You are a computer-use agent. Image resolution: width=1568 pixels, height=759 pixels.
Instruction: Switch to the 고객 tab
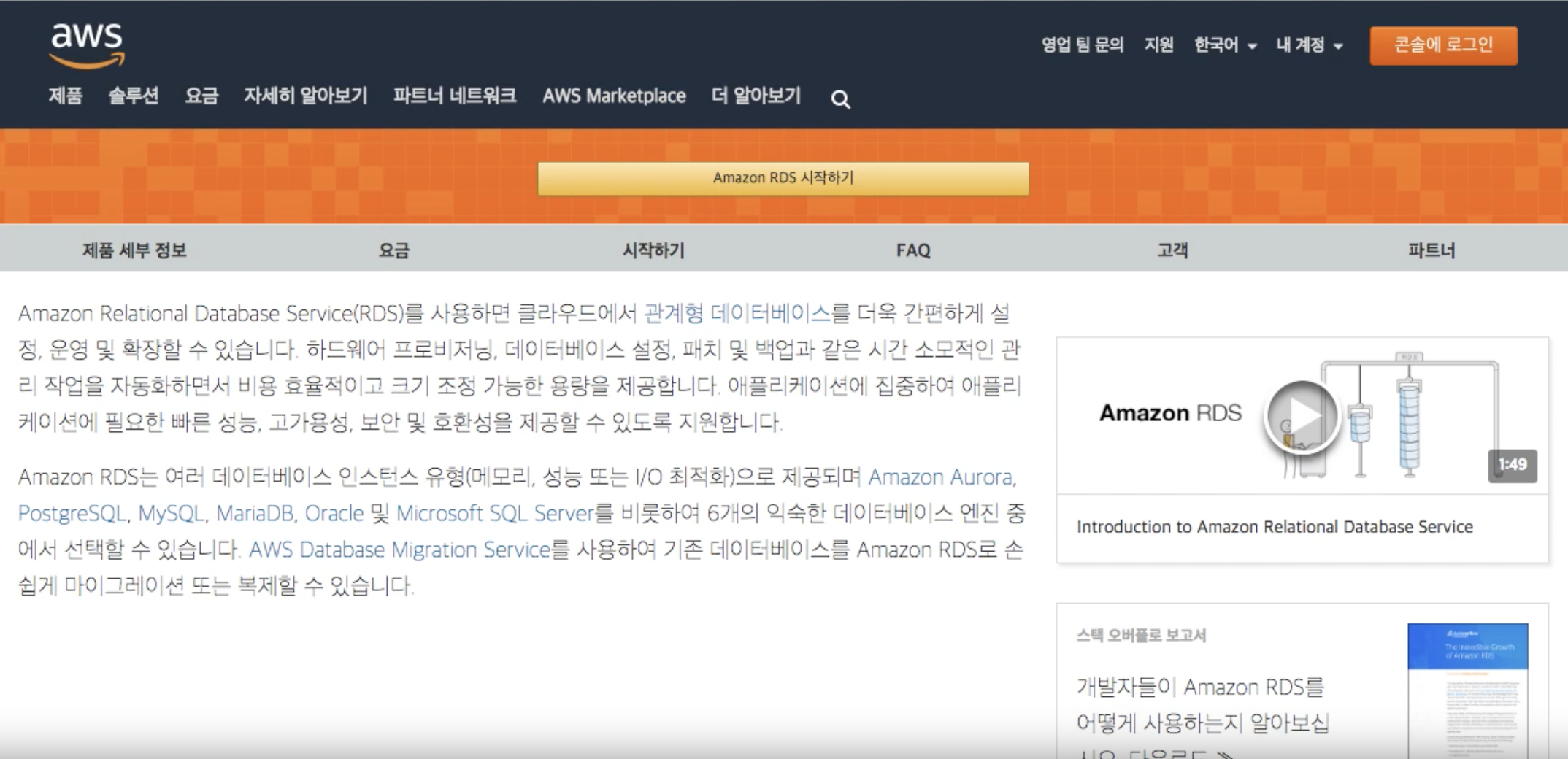pyautogui.click(x=1172, y=250)
